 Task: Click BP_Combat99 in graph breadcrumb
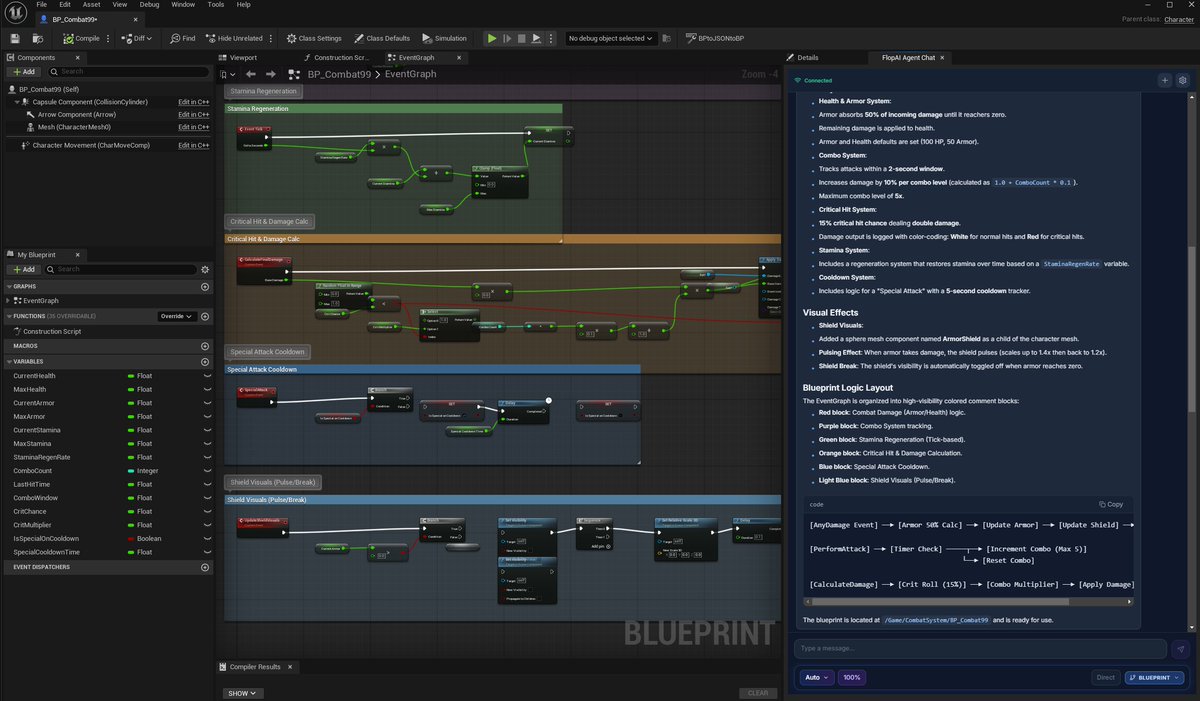(x=338, y=74)
